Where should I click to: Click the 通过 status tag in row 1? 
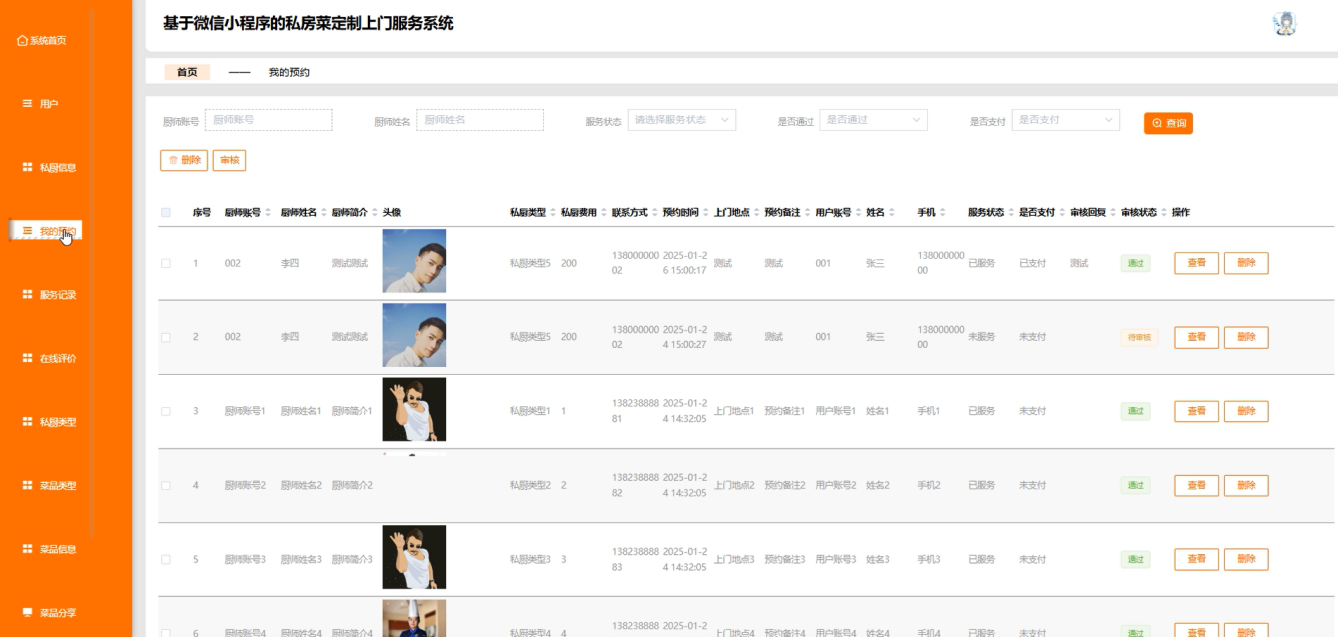point(1136,263)
